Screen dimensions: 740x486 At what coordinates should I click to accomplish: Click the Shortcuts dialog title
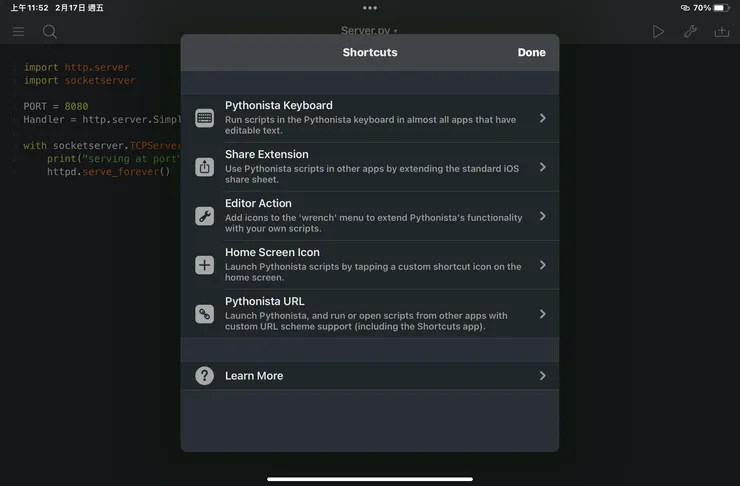coord(370,52)
